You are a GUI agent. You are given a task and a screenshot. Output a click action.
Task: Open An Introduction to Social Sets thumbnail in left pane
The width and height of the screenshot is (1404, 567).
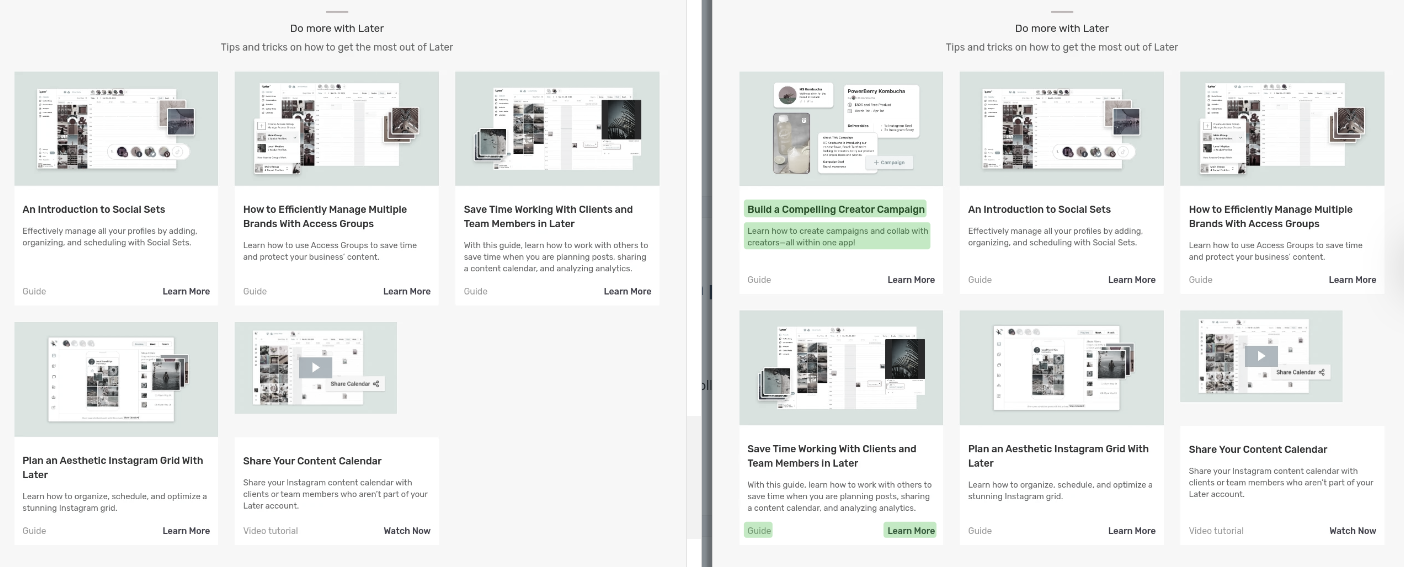point(116,128)
